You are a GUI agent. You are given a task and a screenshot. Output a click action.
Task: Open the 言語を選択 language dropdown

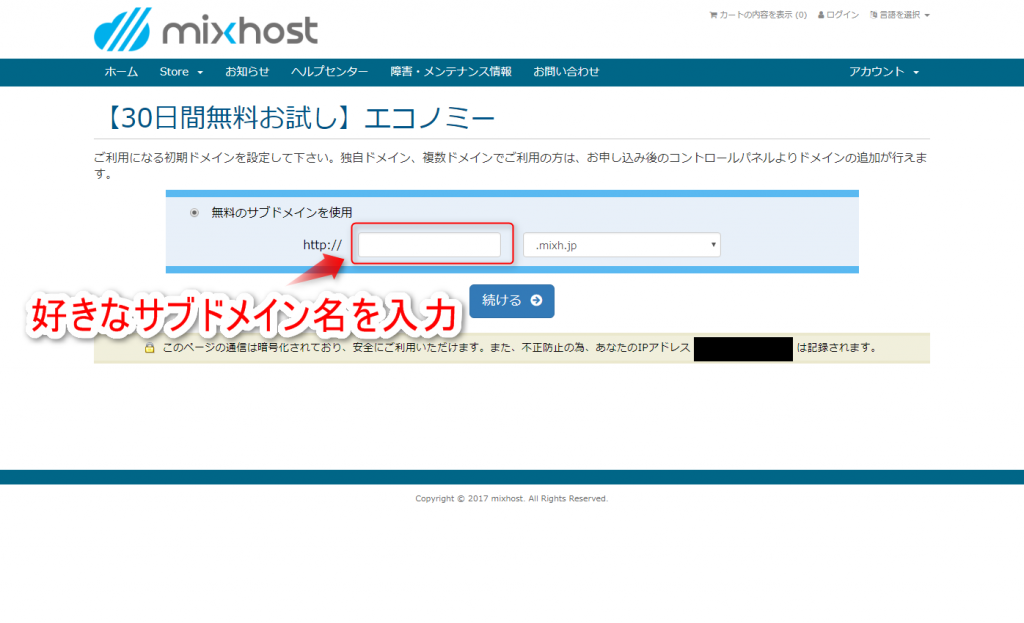tap(900, 15)
